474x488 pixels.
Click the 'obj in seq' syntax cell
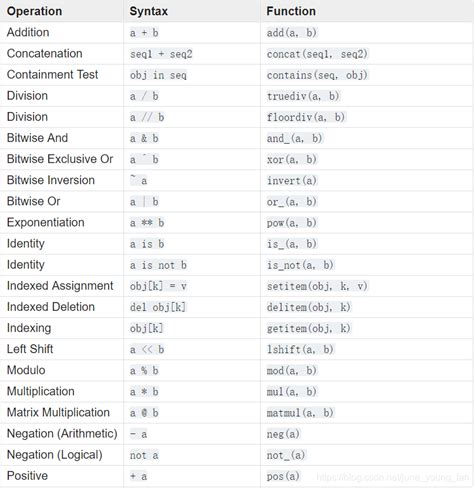pyautogui.click(x=158, y=75)
